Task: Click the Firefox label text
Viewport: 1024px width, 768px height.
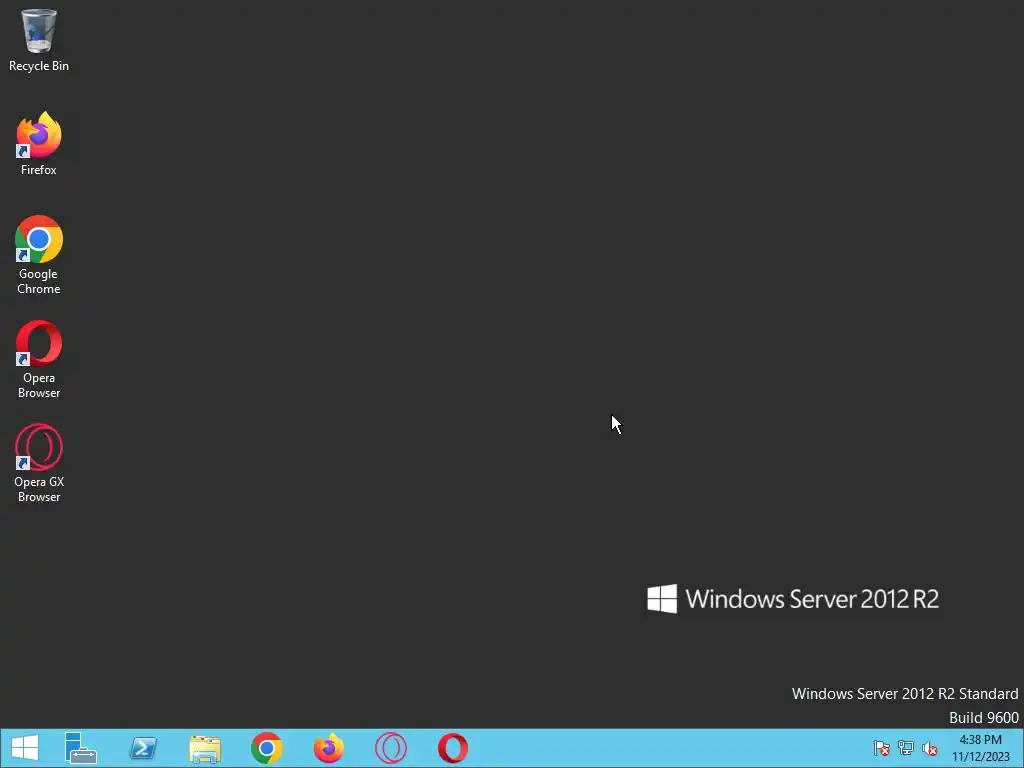Action: tap(39, 170)
